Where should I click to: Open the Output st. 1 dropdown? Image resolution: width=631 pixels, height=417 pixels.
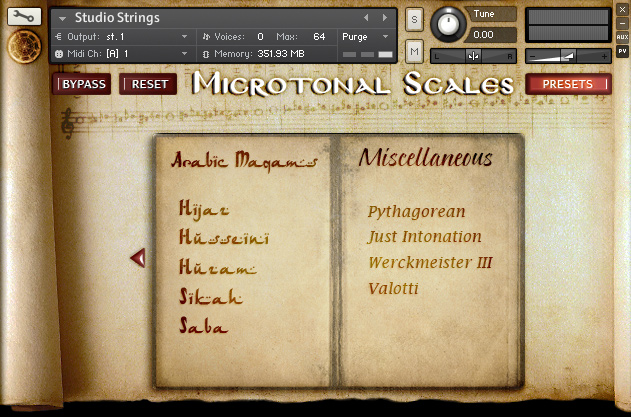point(184,37)
